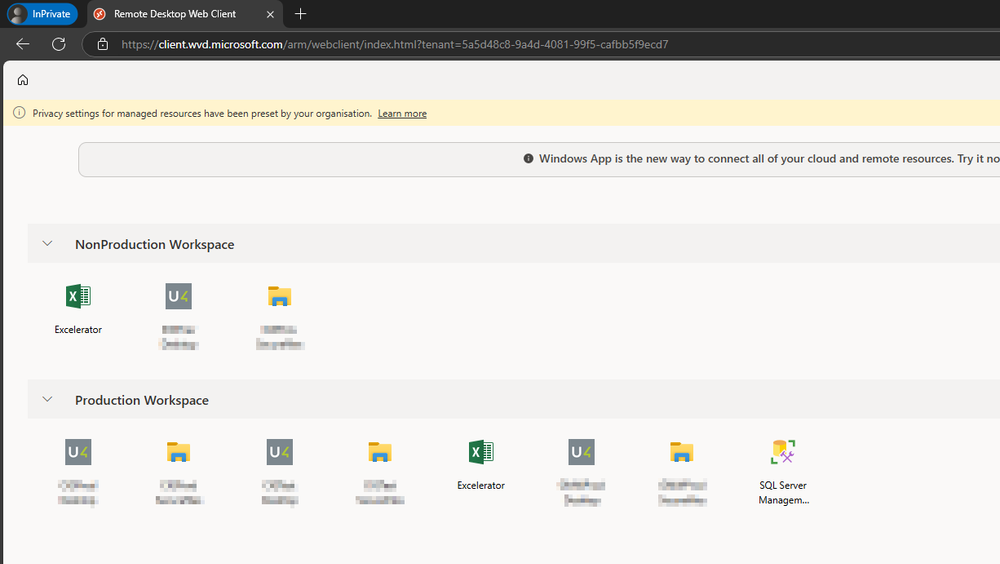Viewport: 1000px width, 564px height.
Task: Close the Remote Desktop Web Client tab
Action: 270,14
